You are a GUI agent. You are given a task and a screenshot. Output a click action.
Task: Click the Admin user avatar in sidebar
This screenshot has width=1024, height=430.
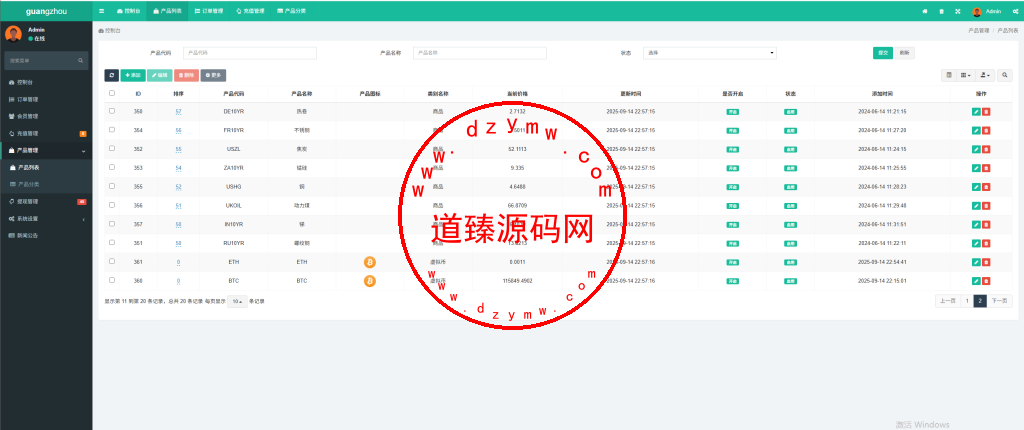click(x=14, y=33)
